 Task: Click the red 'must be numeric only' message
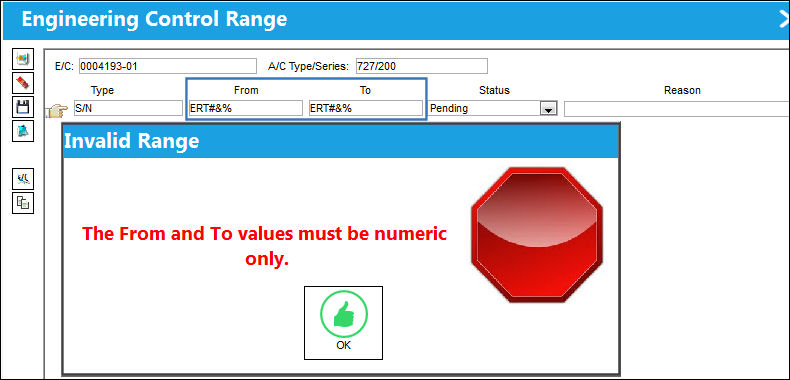click(x=265, y=246)
